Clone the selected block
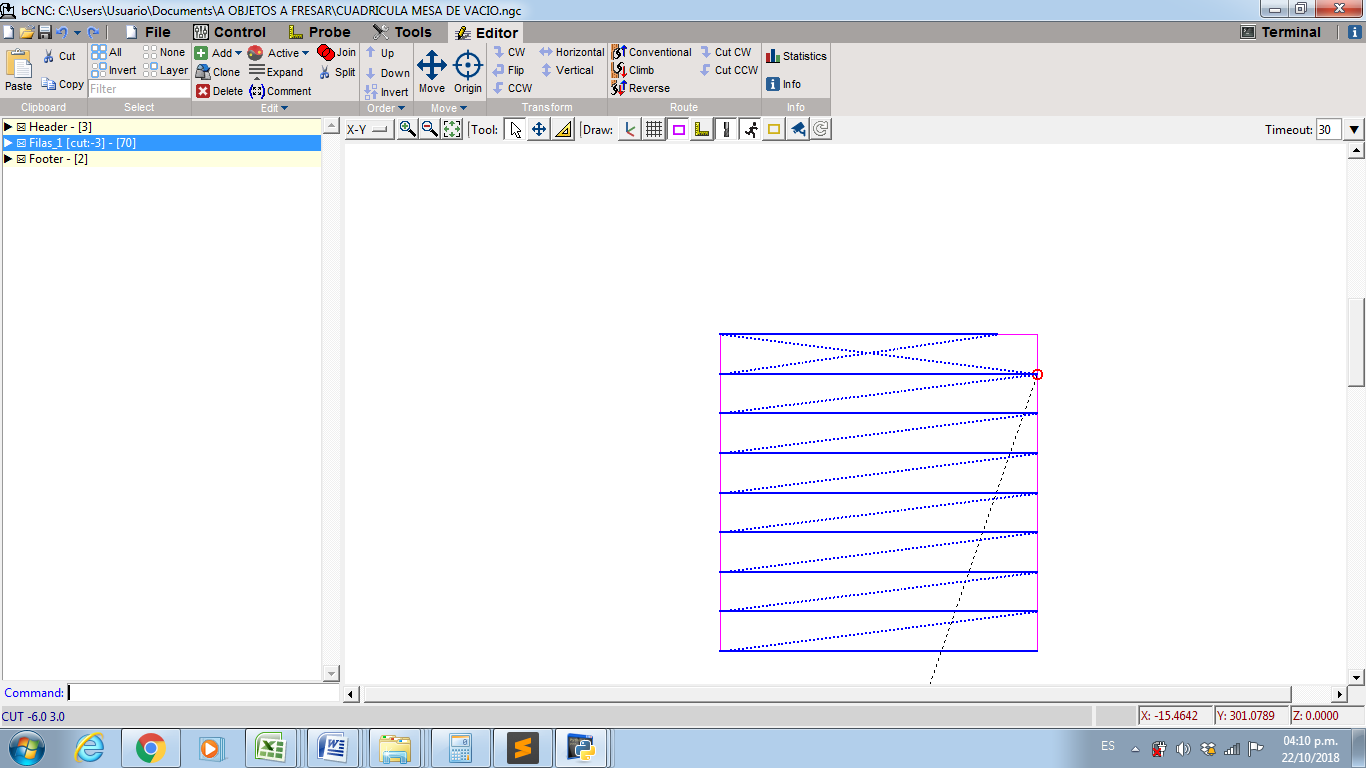This screenshot has width=1366, height=768. 218,72
